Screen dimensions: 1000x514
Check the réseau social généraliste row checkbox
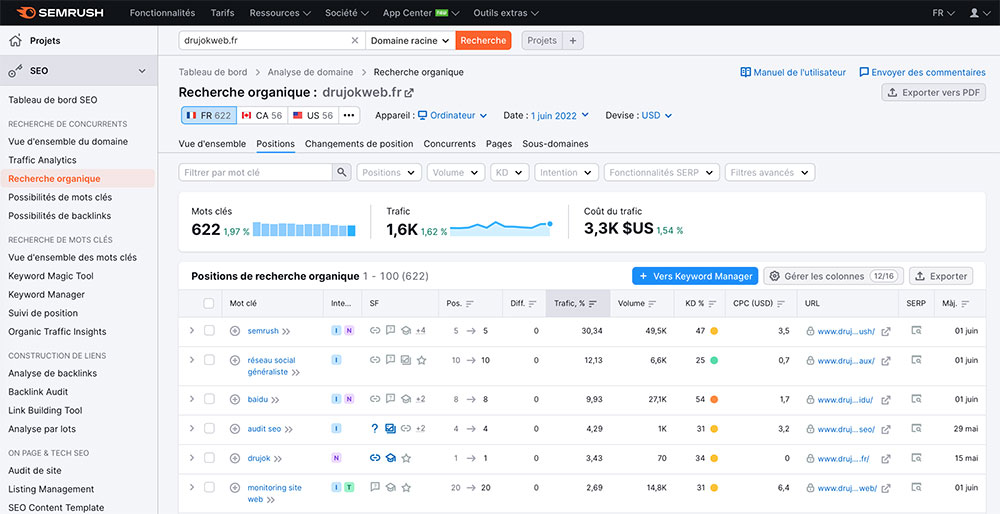209,360
